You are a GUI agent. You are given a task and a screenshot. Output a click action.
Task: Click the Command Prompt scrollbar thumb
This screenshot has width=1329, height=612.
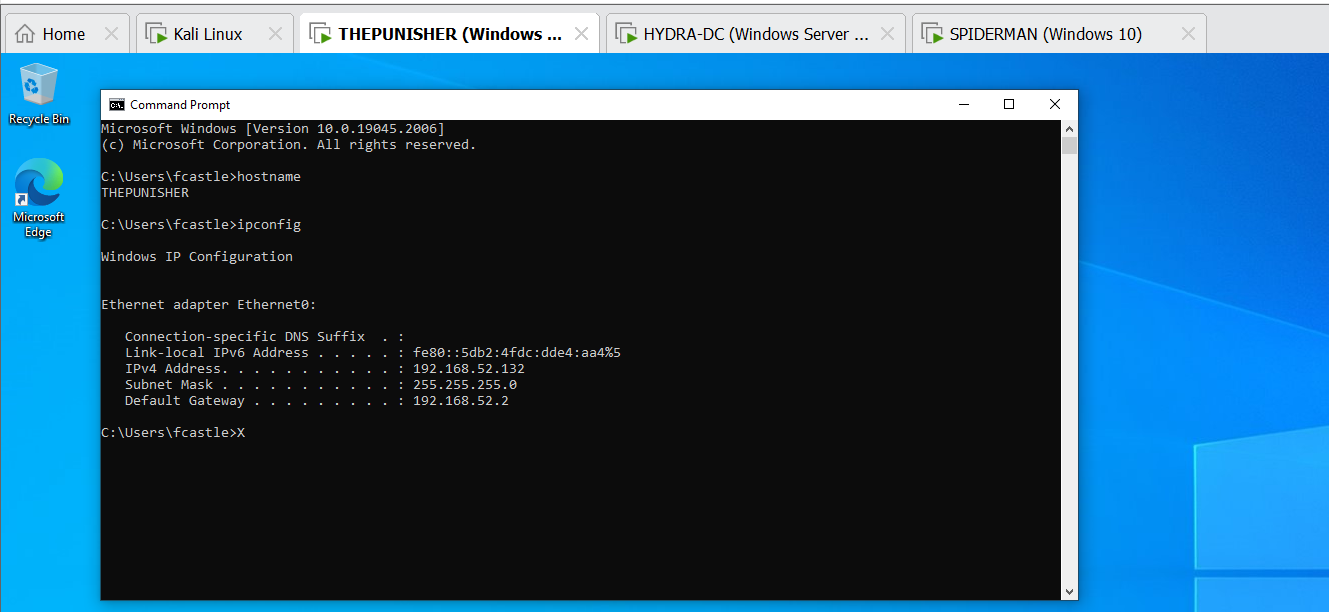click(x=1069, y=147)
